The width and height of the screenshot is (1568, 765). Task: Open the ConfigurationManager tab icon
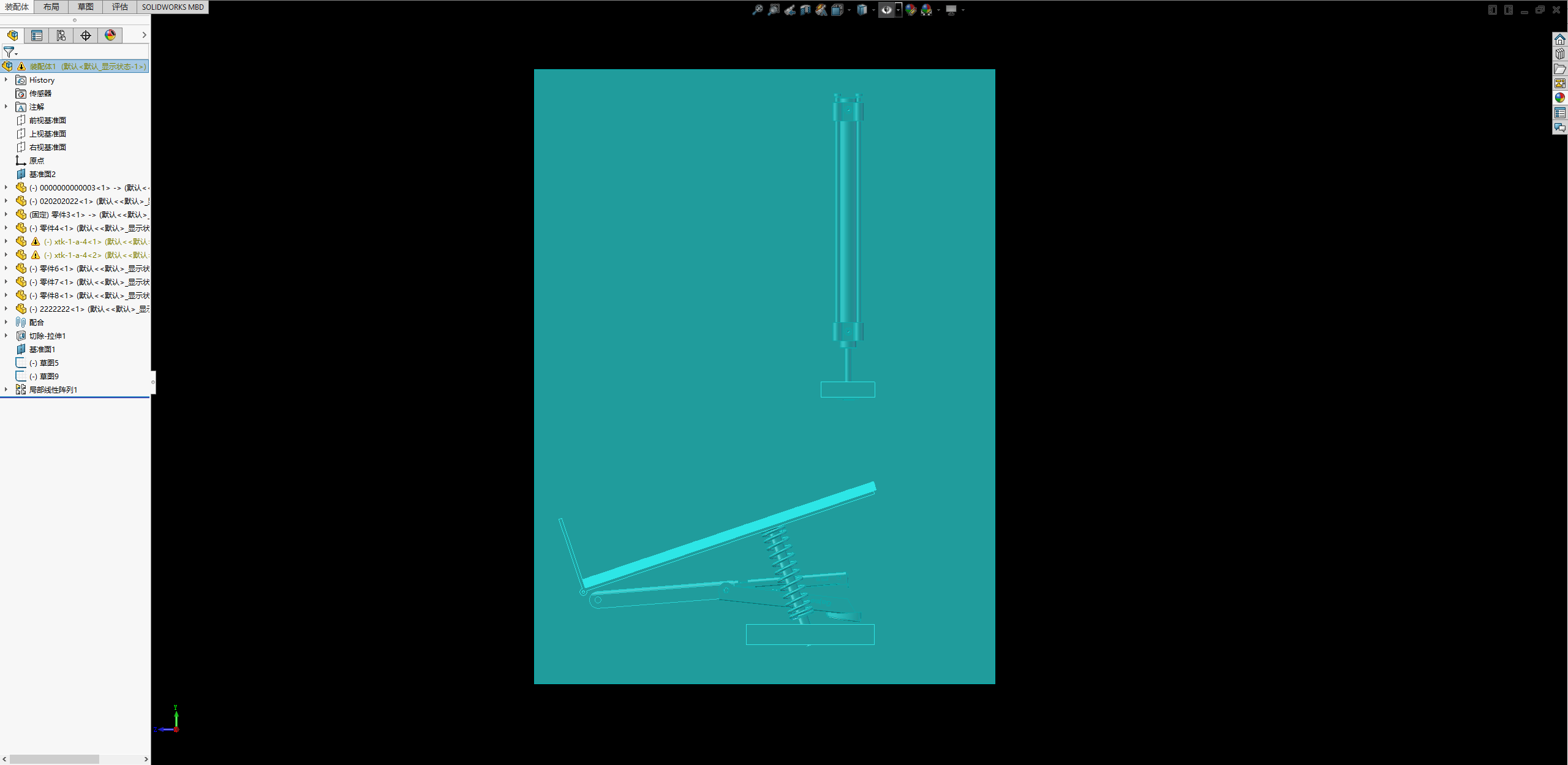click(x=61, y=36)
